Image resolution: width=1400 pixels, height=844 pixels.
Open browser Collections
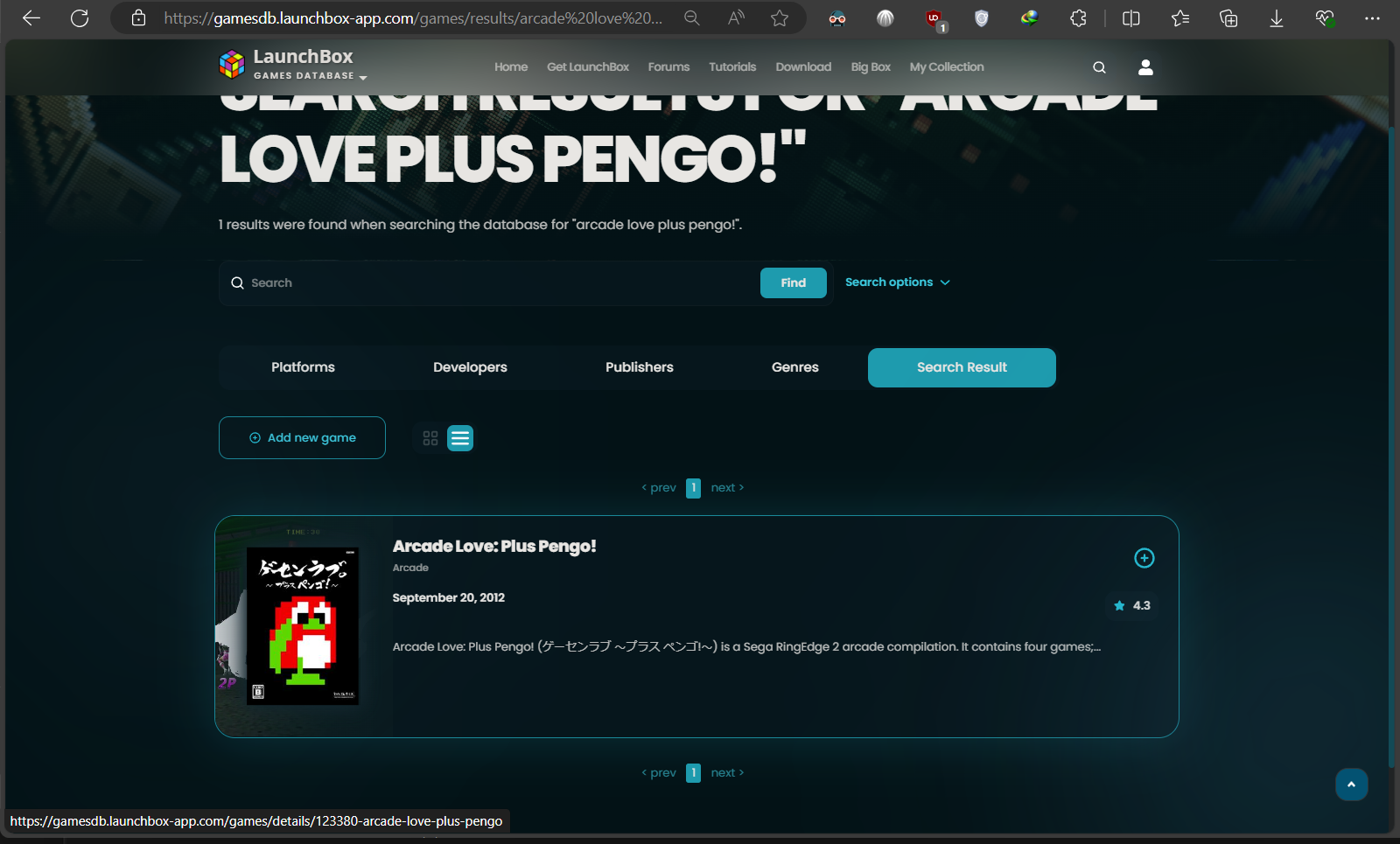(x=1228, y=18)
